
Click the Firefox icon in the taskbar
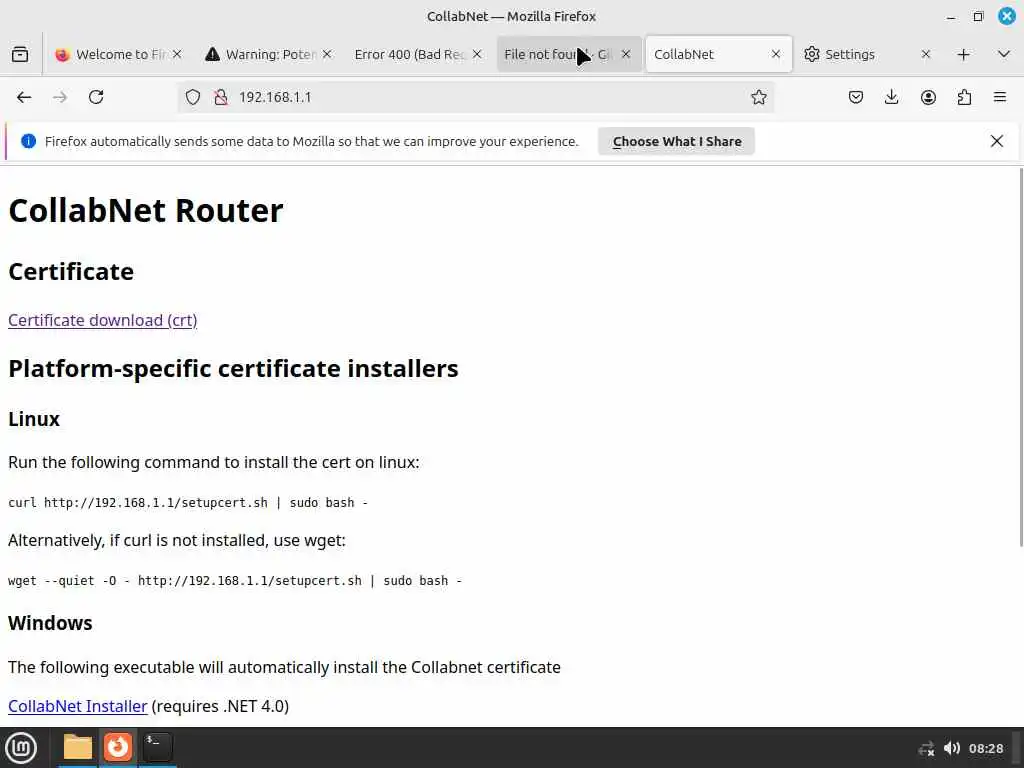click(x=118, y=747)
